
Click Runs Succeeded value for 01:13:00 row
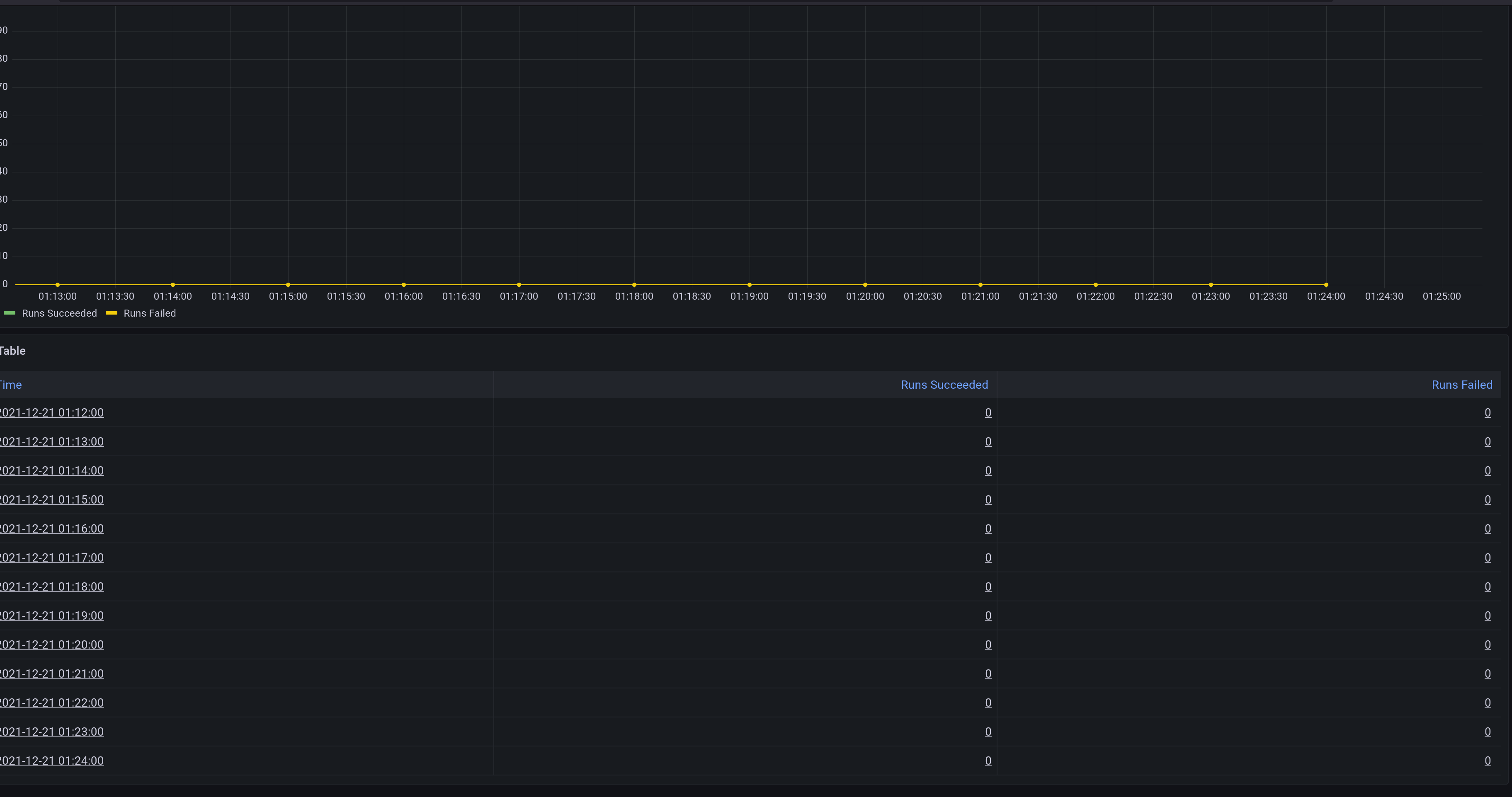pos(988,442)
